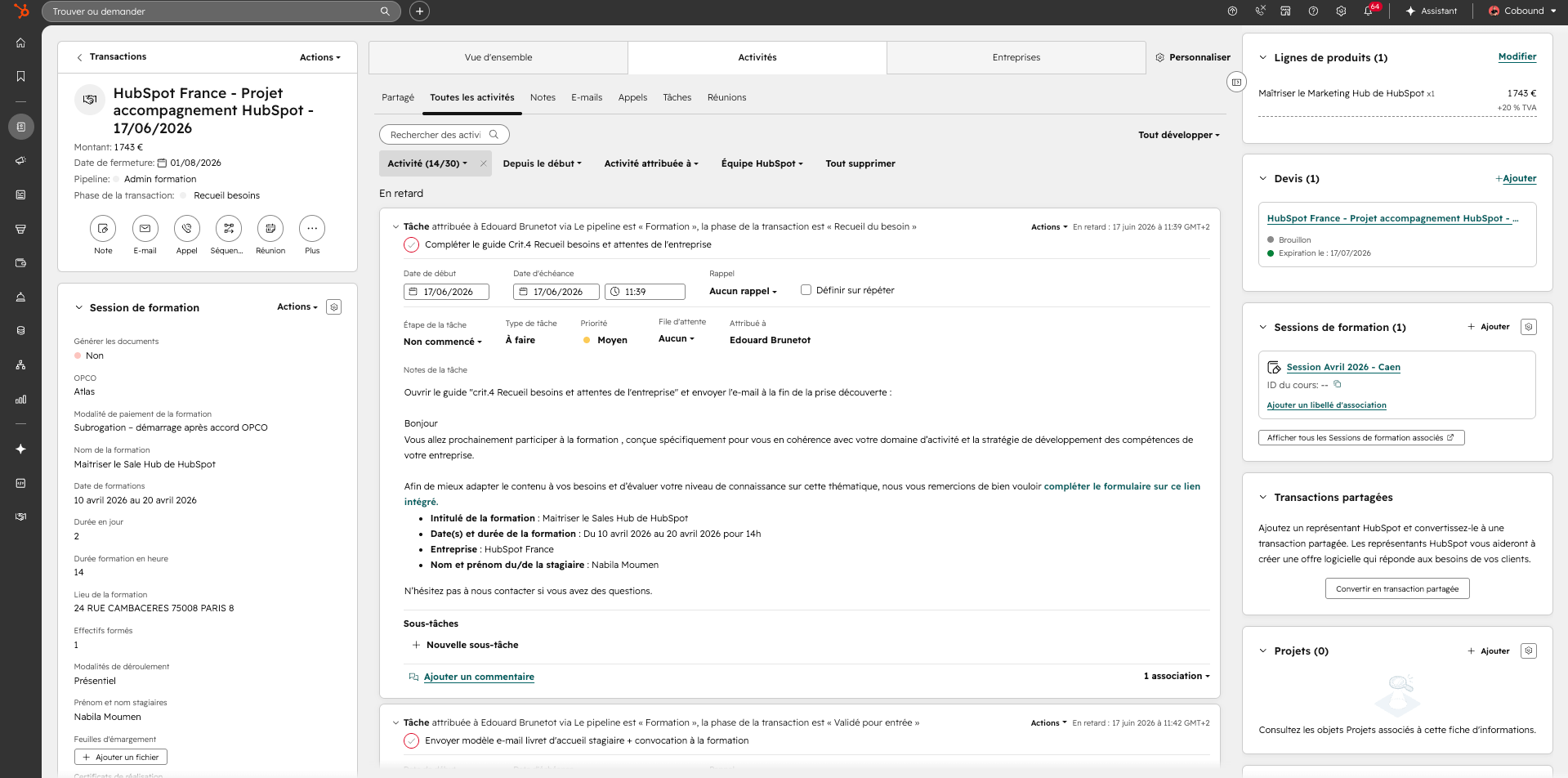Open the Session Avril 2026 - Caen link

click(x=1343, y=367)
